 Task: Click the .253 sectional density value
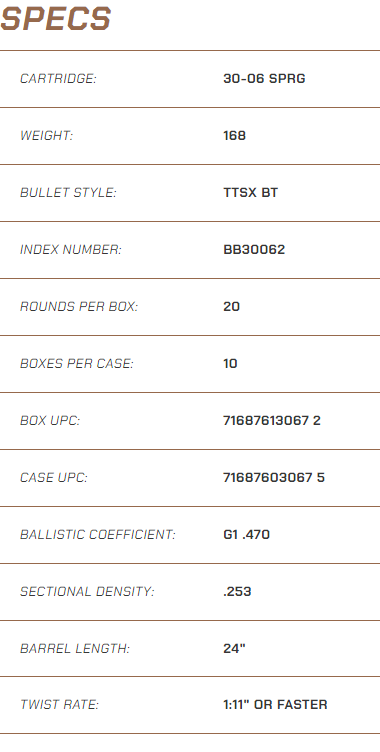(x=237, y=592)
